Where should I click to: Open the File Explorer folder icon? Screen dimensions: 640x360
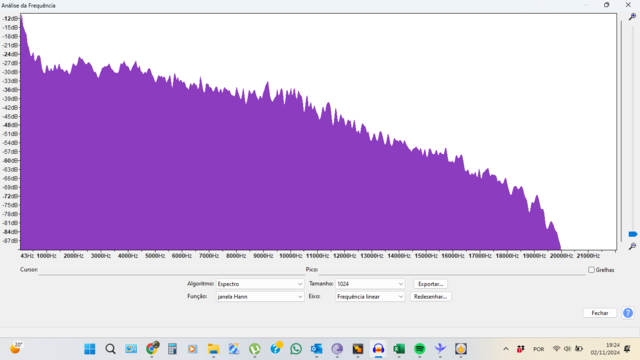click(213, 349)
